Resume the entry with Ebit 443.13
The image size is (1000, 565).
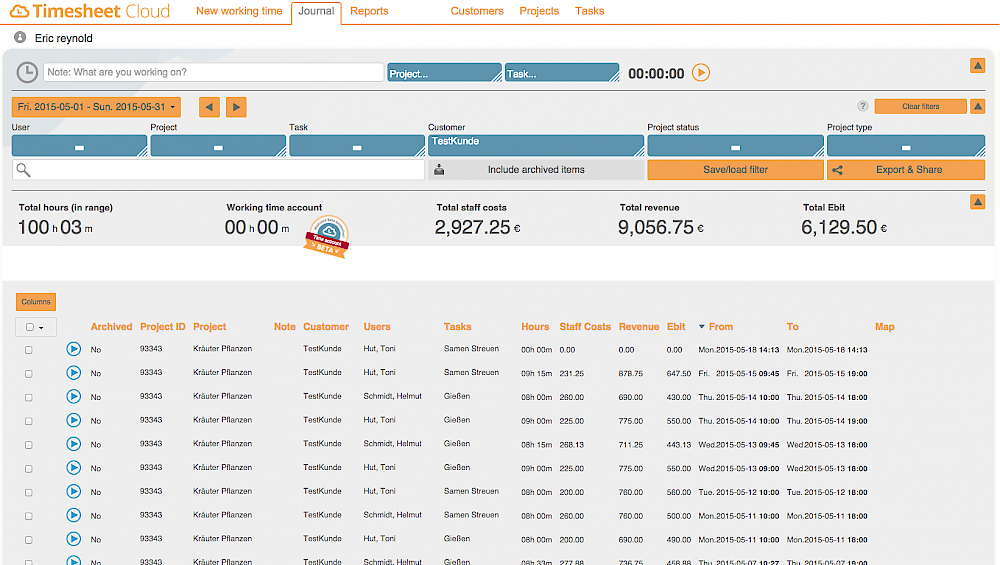click(x=73, y=444)
